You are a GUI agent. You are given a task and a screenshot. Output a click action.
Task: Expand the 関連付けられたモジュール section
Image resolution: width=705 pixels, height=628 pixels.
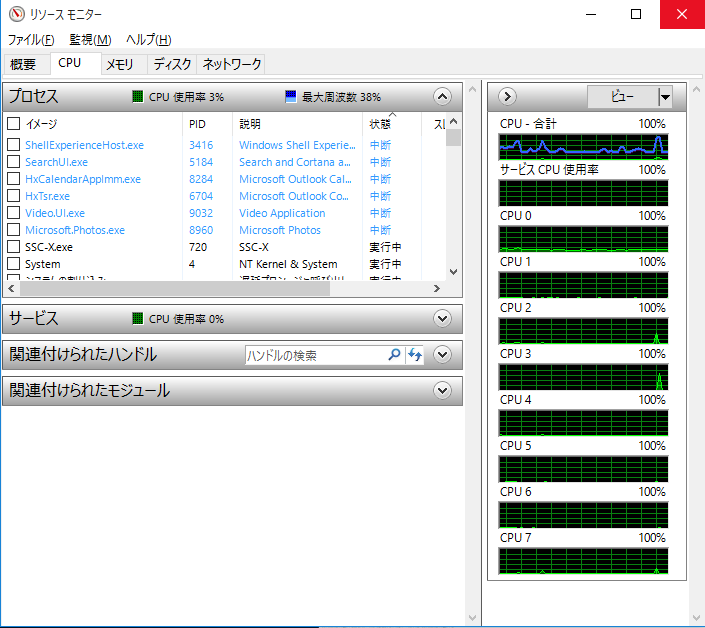coord(443,391)
